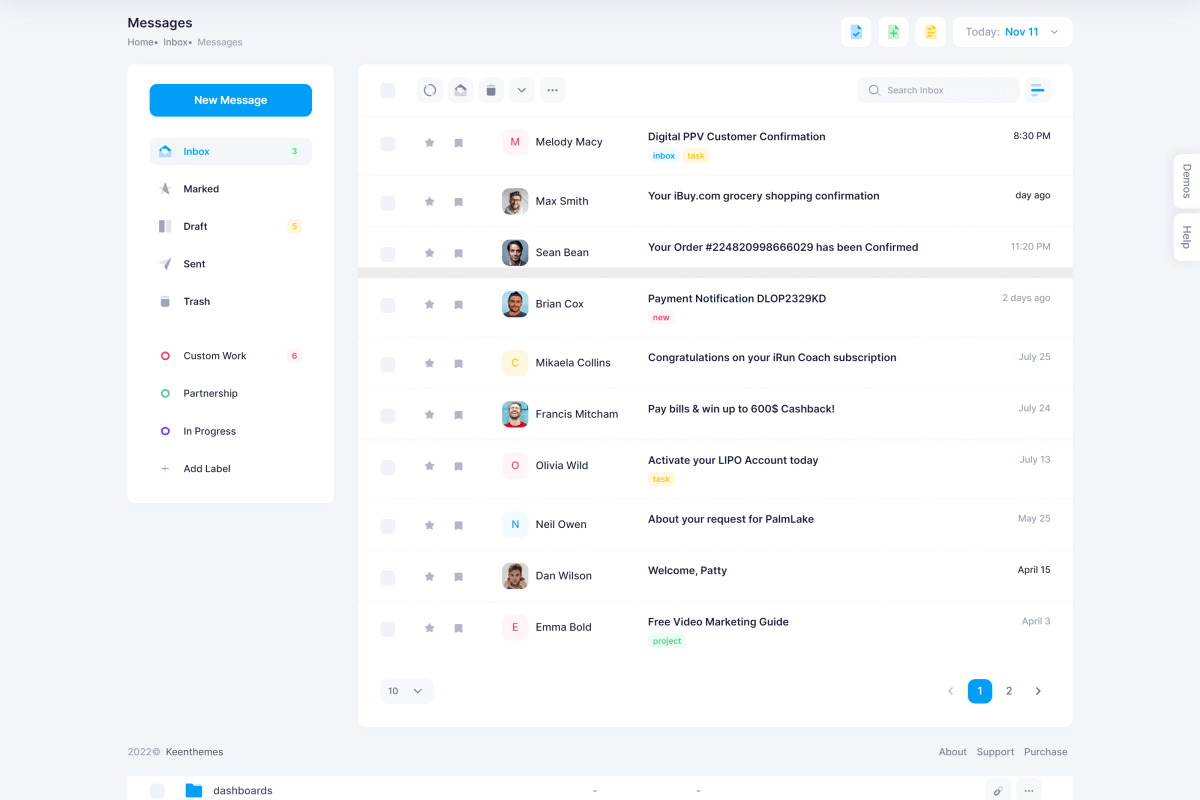Open the Draft folder in sidebar
This screenshot has width=1200, height=800.
pyautogui.click(x=196, y=227)
